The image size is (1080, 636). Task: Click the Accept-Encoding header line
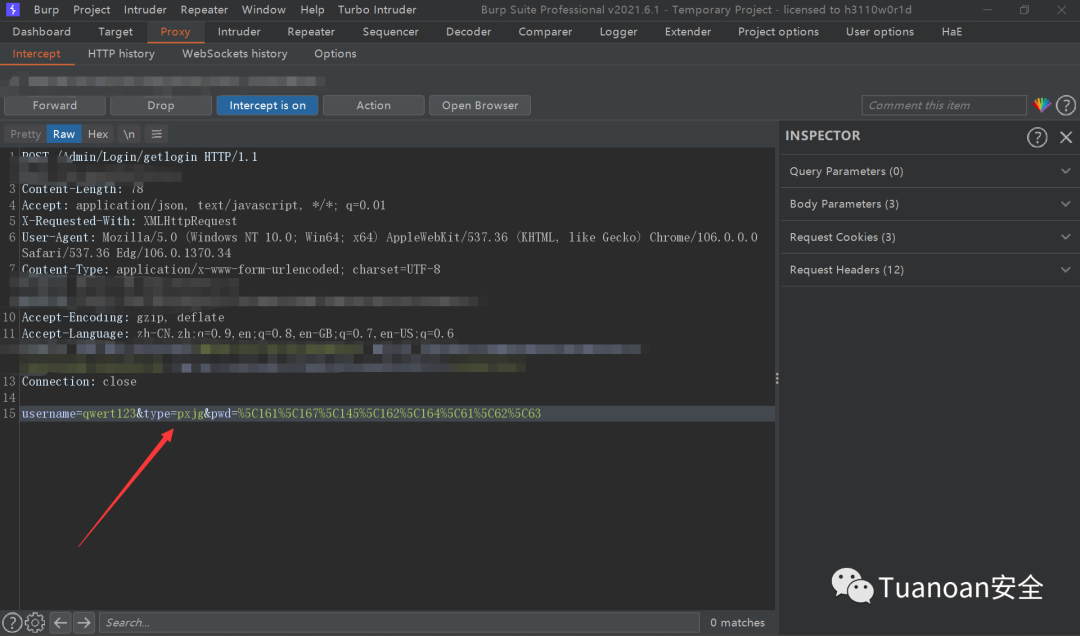click(123, 317)
